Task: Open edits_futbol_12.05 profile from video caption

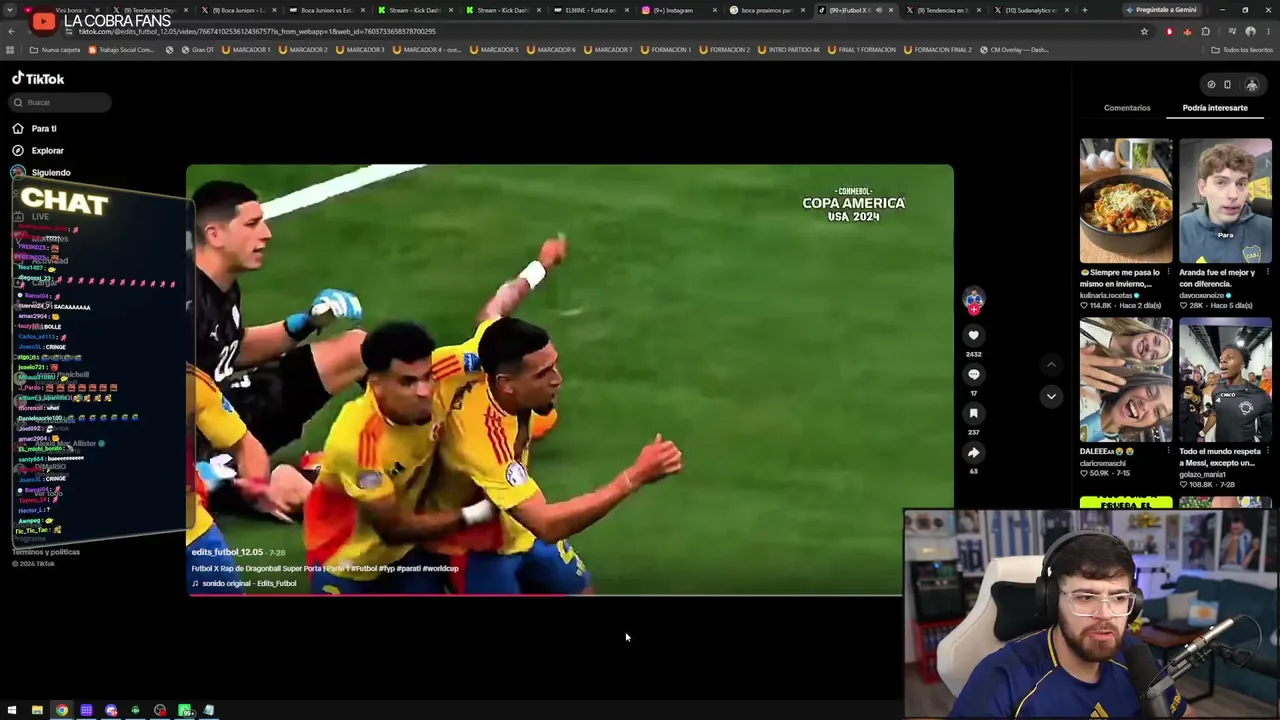Action: coord(227,552)
